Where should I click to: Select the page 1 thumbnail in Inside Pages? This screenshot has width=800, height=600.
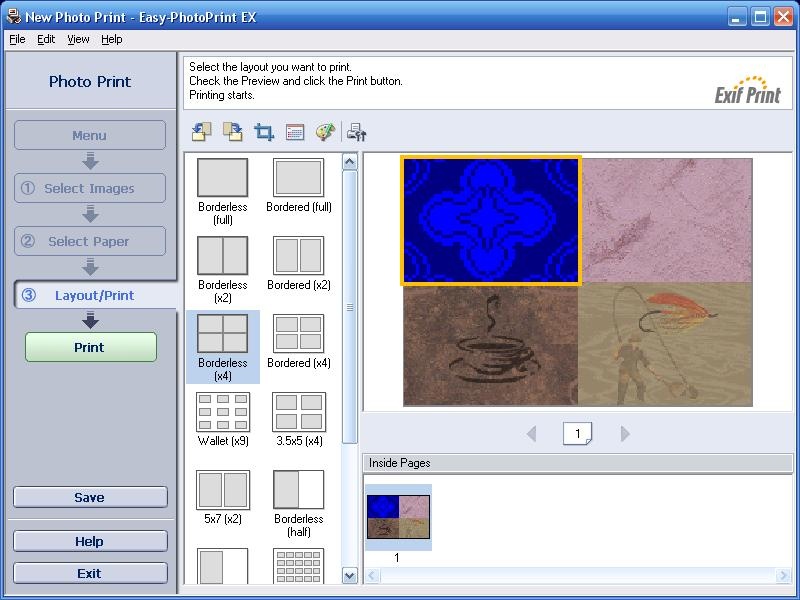(x=397, y=517)
